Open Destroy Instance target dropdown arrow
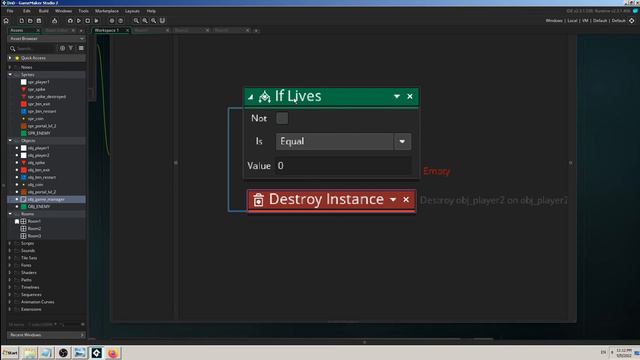The width and height of the screenshot is (640, 360). (x=393, y=200)
